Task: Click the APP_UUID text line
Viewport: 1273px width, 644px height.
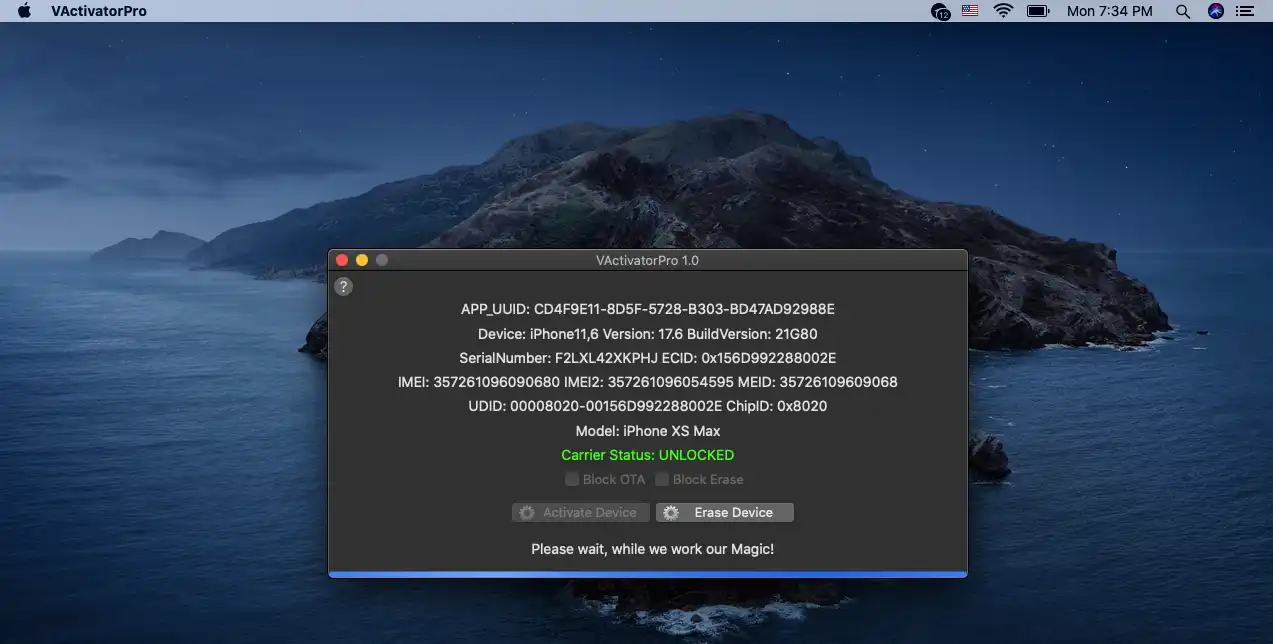Action: point(648,309)
